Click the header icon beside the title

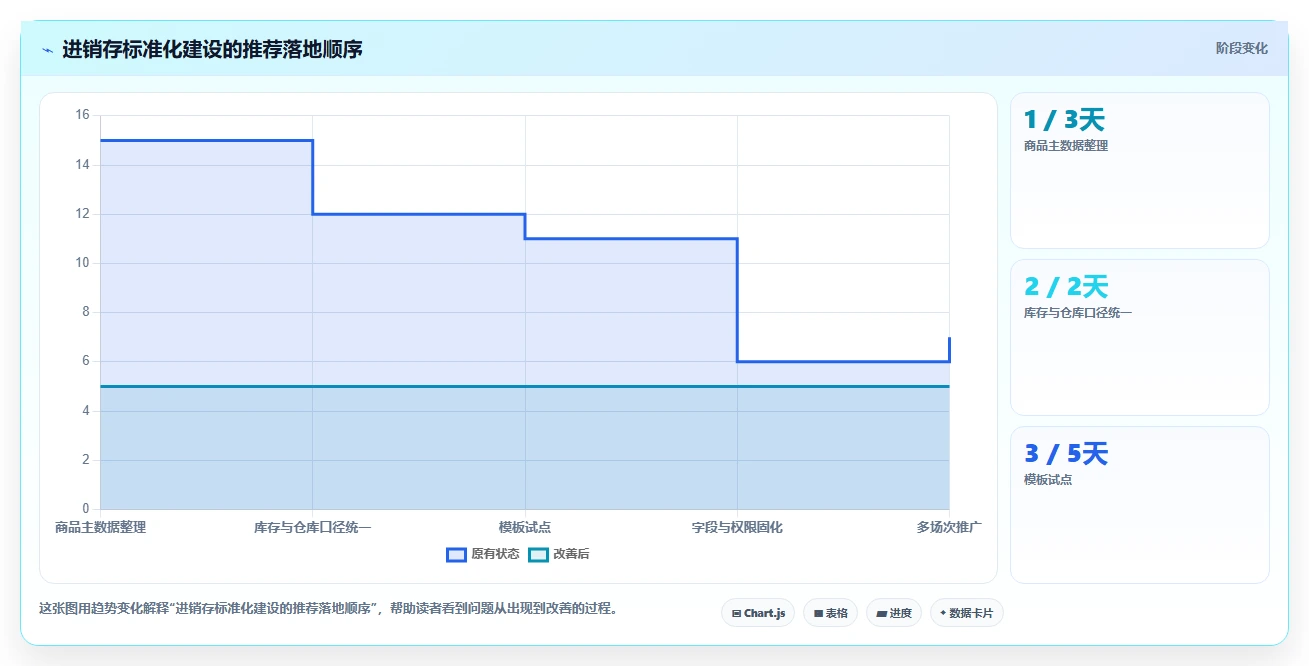click(x=47, y=49)
